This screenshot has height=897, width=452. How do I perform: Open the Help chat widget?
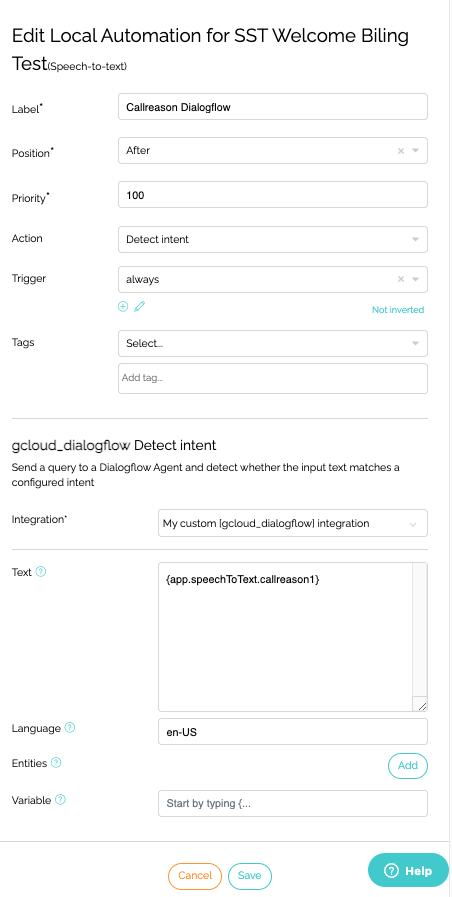click(408, 871)
